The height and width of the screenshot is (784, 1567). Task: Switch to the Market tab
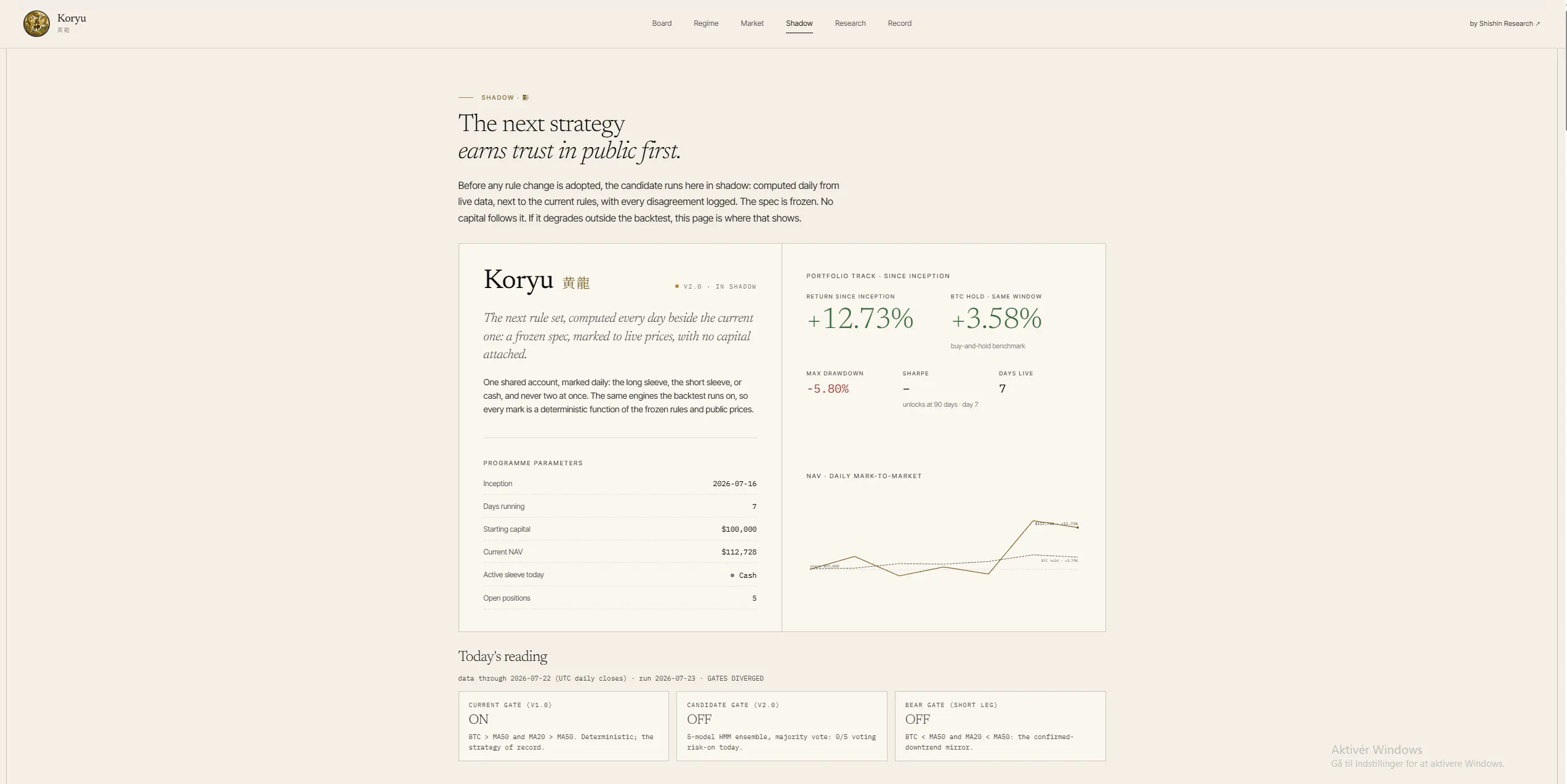click(752, 23)
